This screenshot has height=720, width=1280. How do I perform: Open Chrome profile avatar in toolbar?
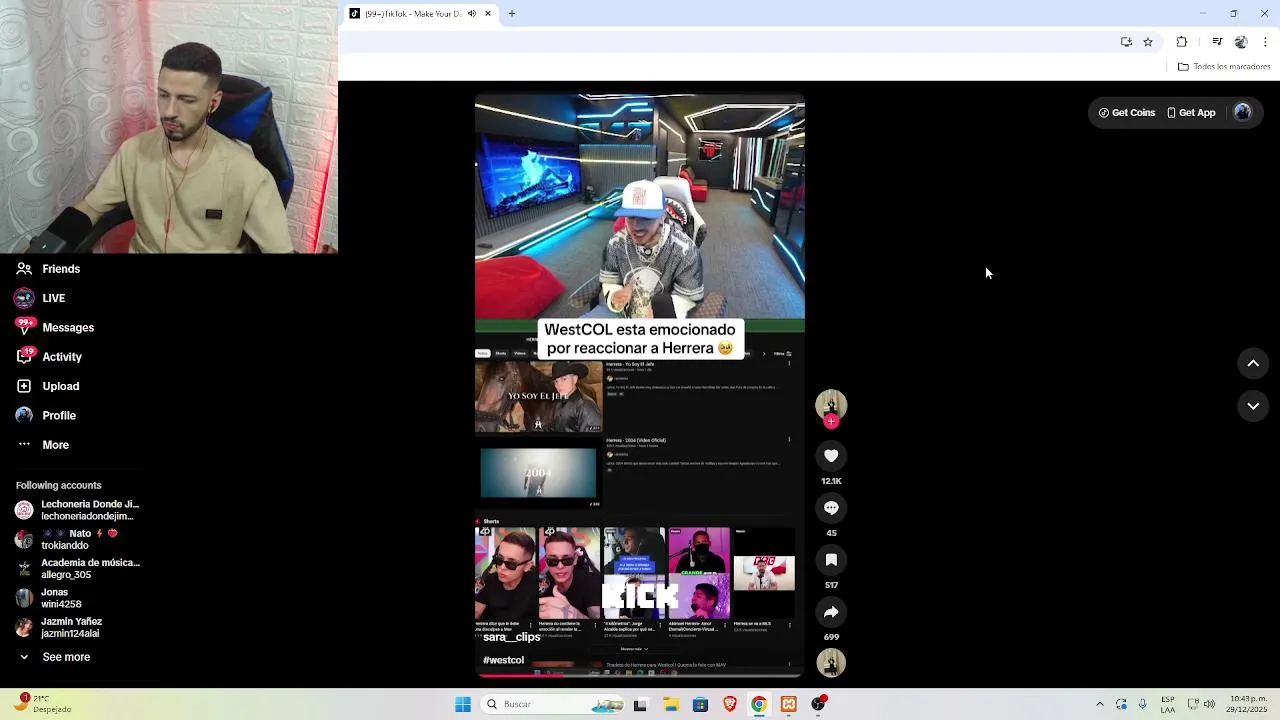click(1241, 42)
